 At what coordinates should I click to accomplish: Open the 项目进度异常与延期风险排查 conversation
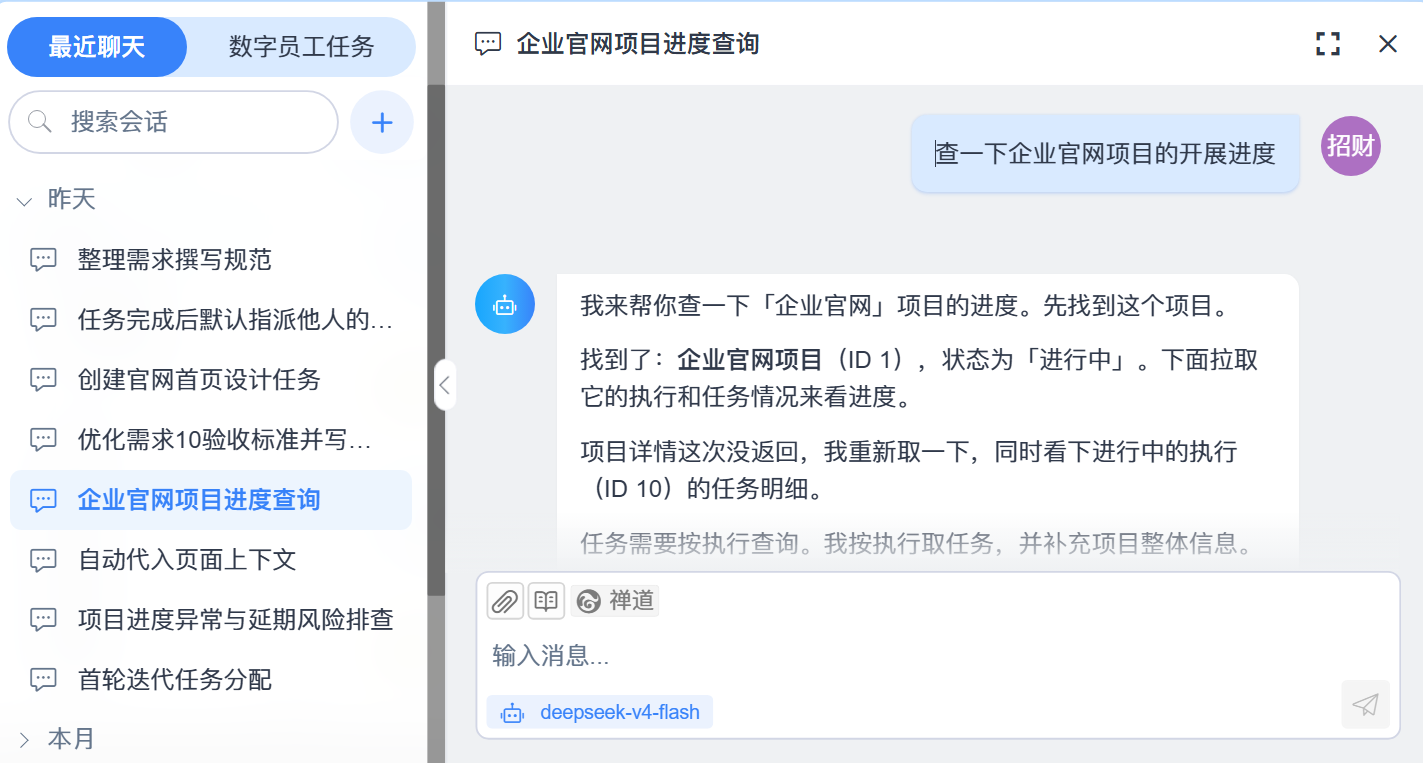pos(211,620)
